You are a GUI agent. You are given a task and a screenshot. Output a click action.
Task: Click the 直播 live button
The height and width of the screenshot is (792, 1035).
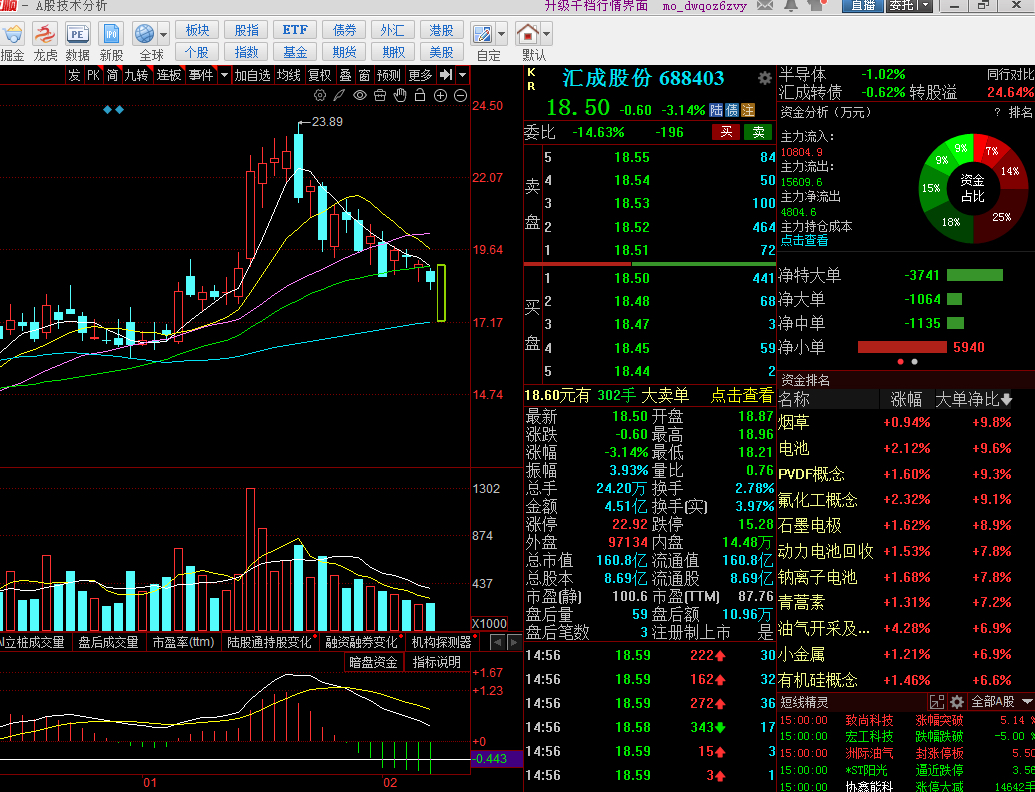[862, 5]
